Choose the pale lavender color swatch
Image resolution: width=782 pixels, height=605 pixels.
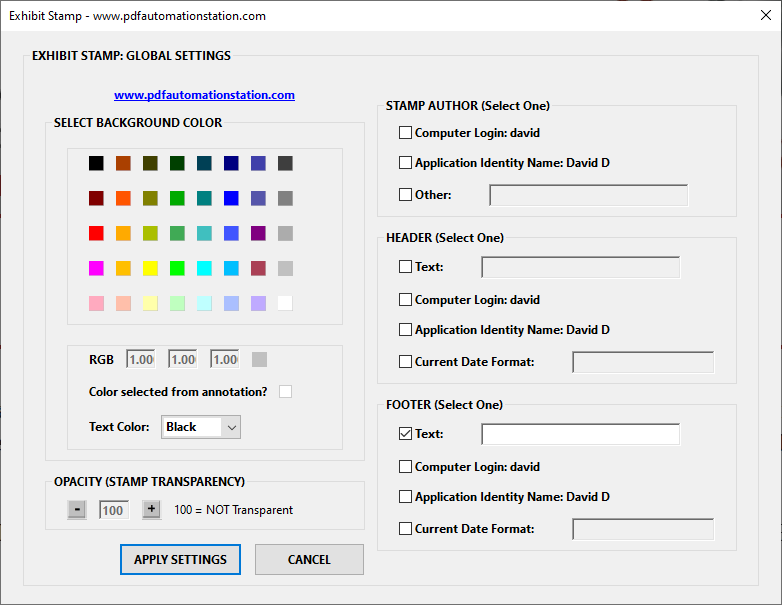pos(258,303)
